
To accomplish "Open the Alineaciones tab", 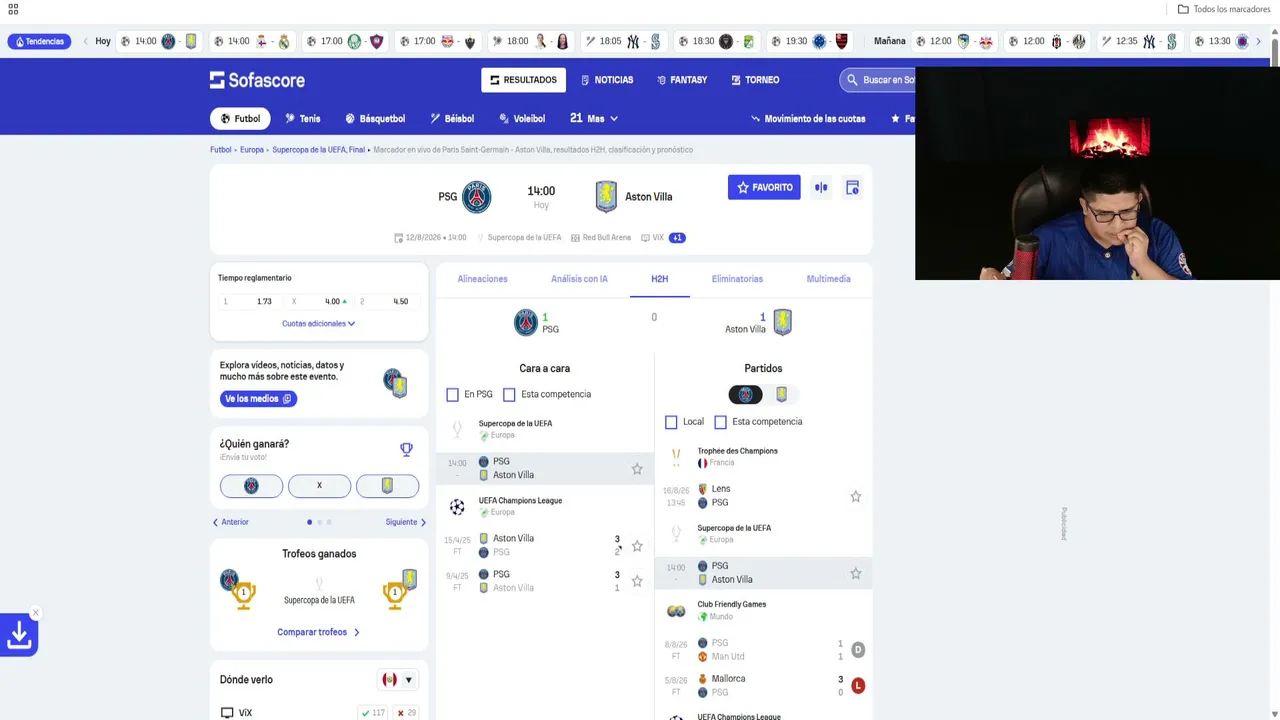I will coord(482,279).
